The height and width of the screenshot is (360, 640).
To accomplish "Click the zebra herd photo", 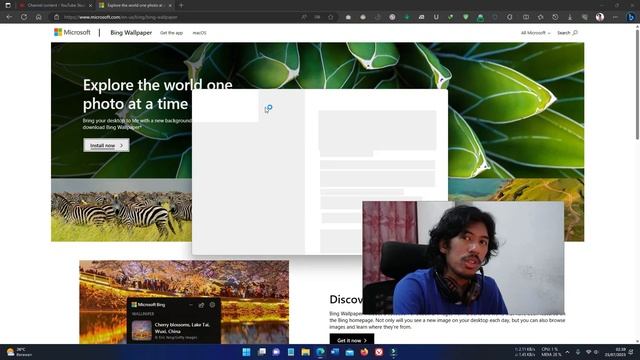I will (x=121, y=210).
